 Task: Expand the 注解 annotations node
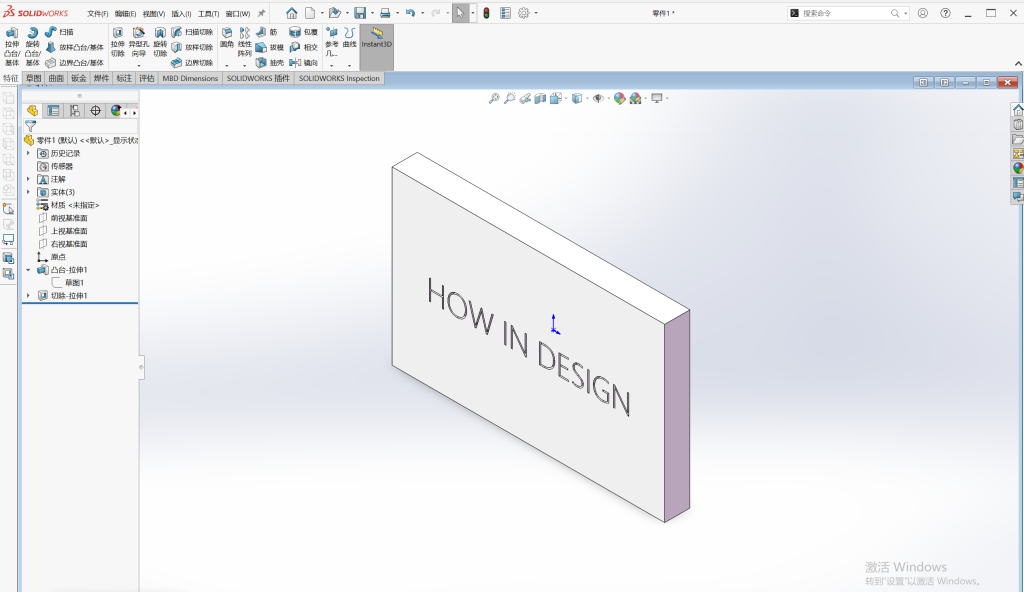pos(28,179)
